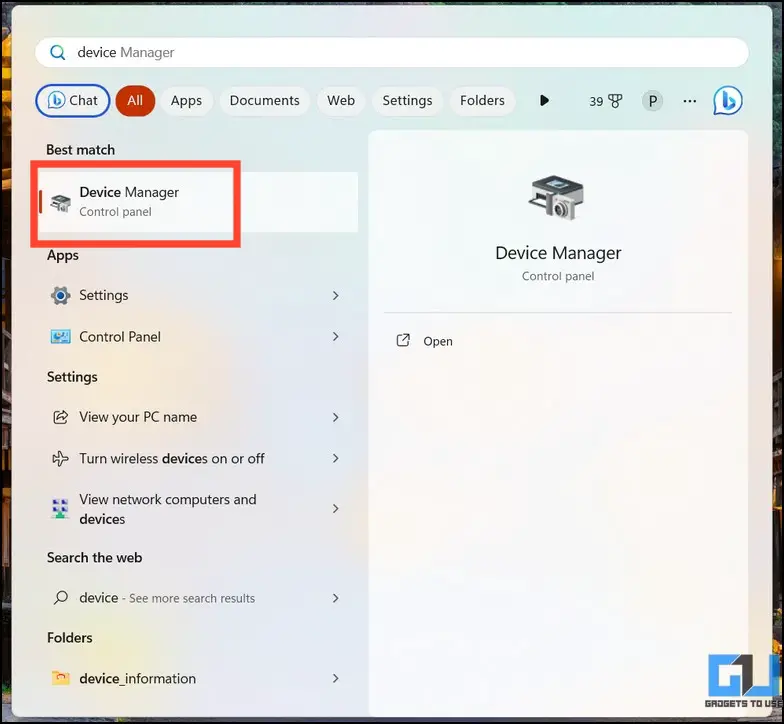Expand the network computers result chevron
The image size is (784, 724).
tap(336, 509)
